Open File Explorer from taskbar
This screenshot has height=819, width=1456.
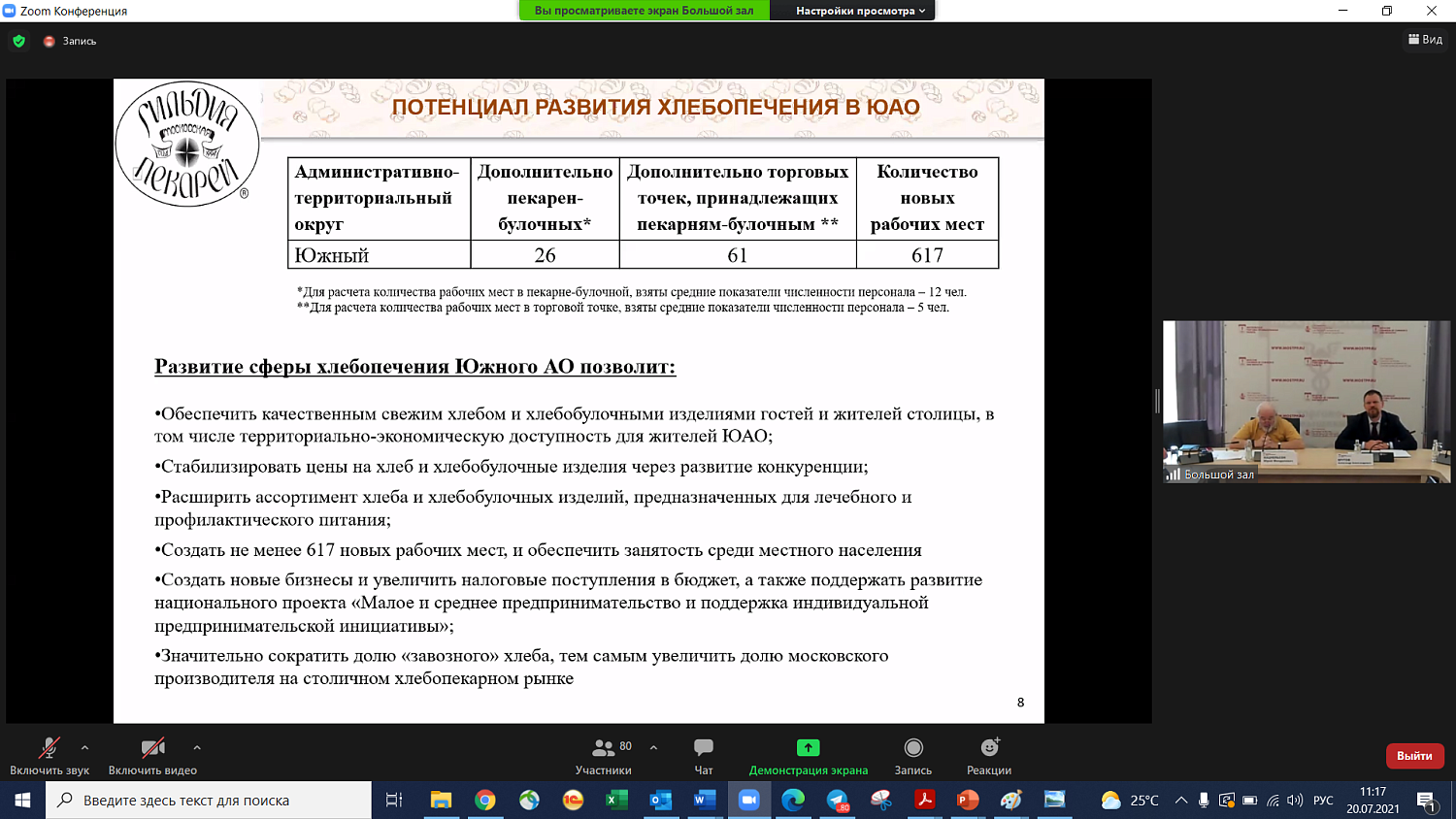(x=441, y=800)
